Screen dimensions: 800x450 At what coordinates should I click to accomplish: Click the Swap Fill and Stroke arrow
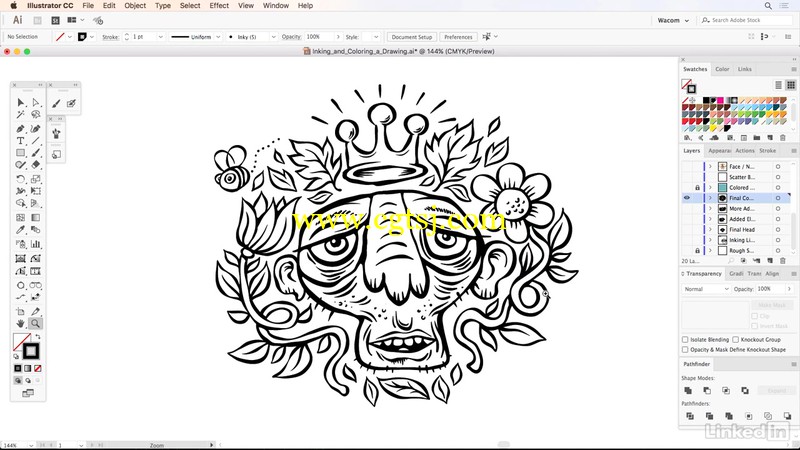[x=38, y=337]
